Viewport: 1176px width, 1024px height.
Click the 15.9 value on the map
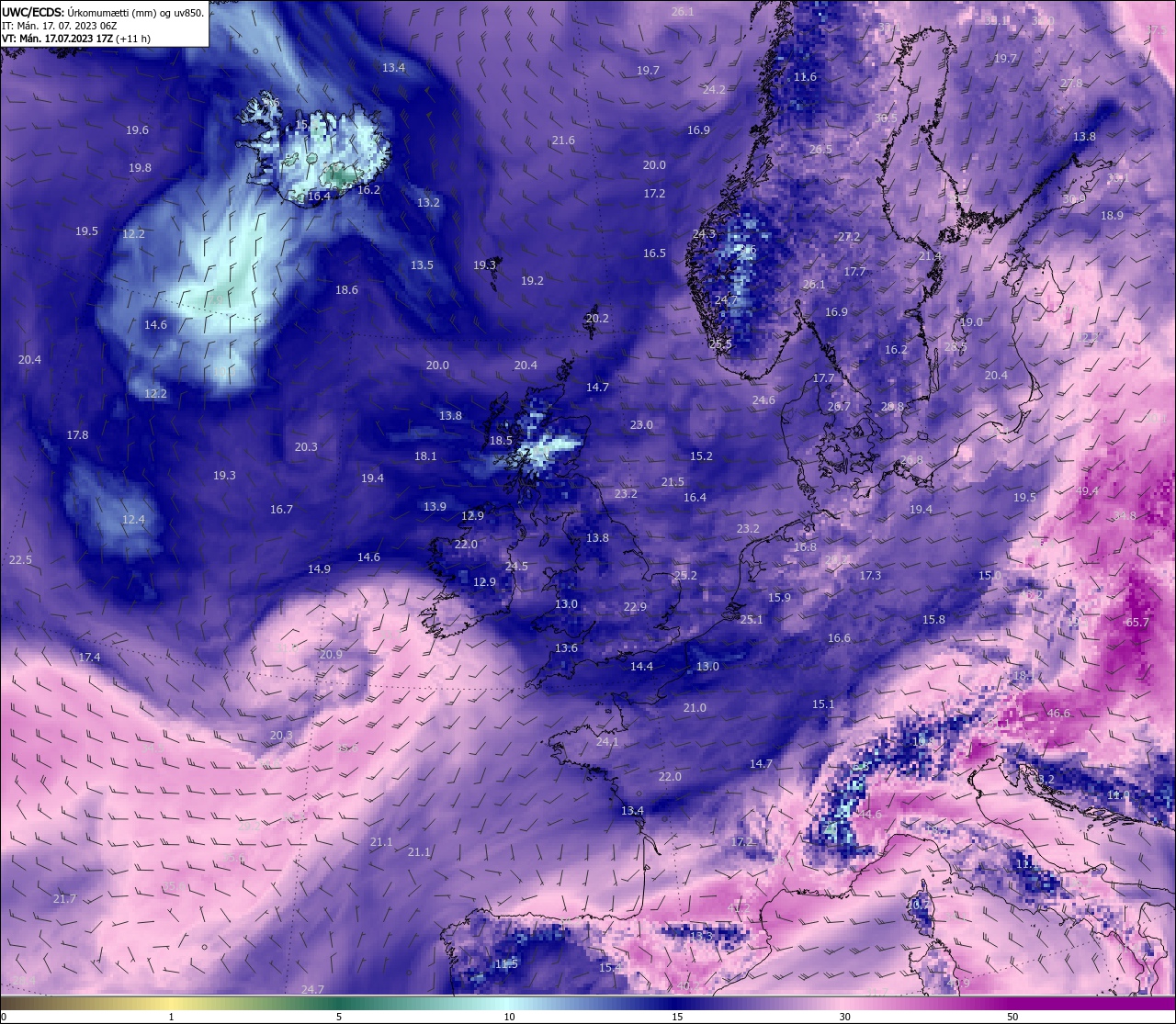[779, 598]
